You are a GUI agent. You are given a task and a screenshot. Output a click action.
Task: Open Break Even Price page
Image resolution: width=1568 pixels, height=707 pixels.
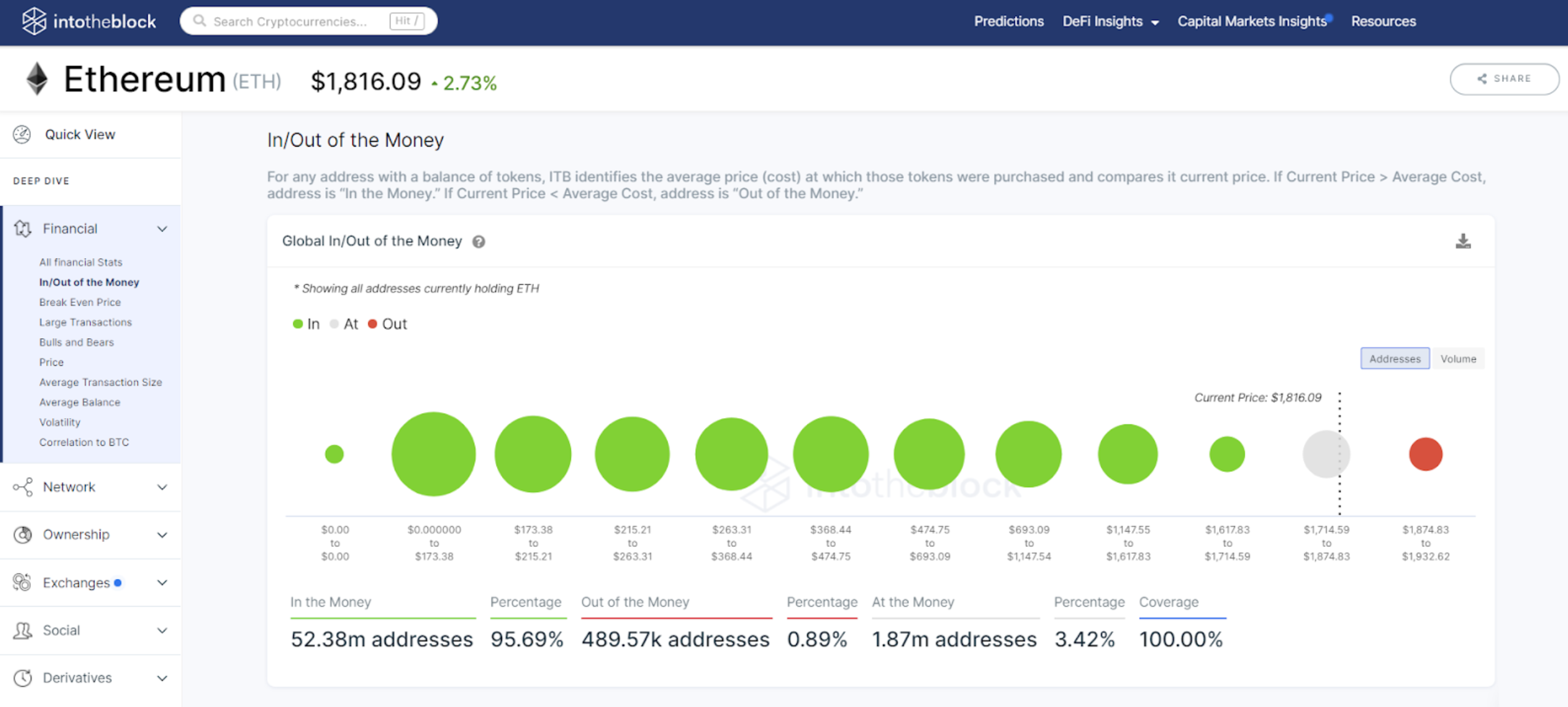(x=80, y=302)
